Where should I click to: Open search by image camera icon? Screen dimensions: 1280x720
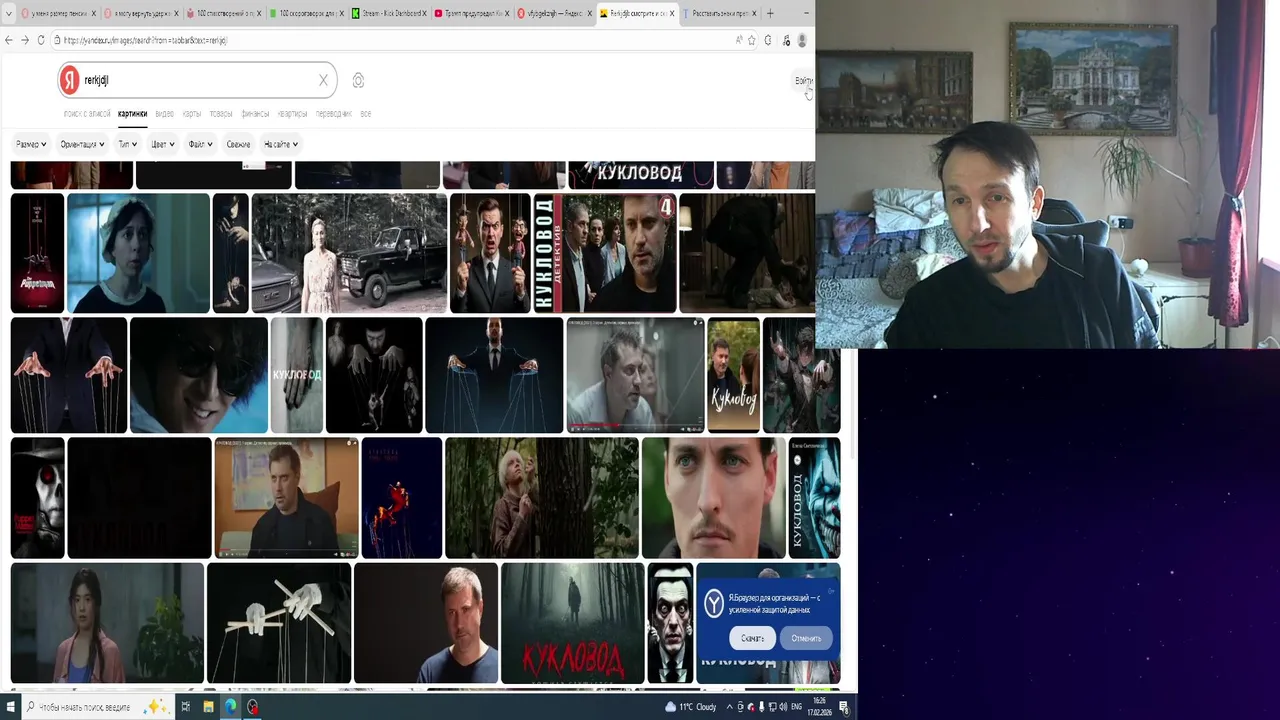[x=358, y=80]
